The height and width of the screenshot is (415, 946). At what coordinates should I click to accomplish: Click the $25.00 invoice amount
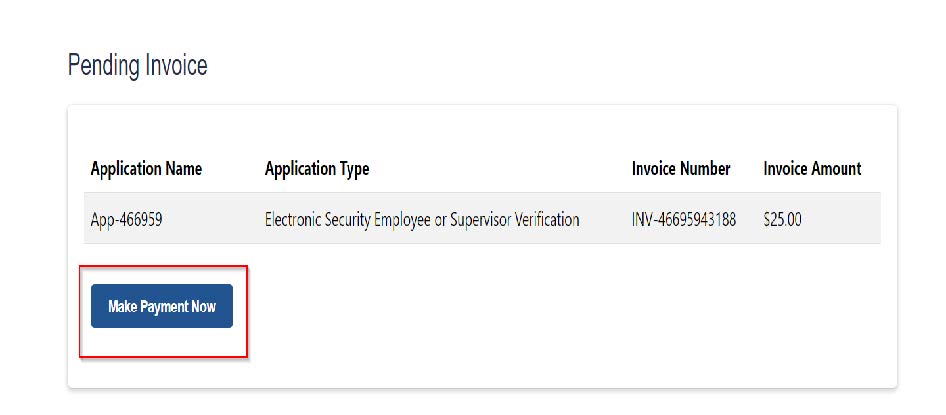click(782, 219)
